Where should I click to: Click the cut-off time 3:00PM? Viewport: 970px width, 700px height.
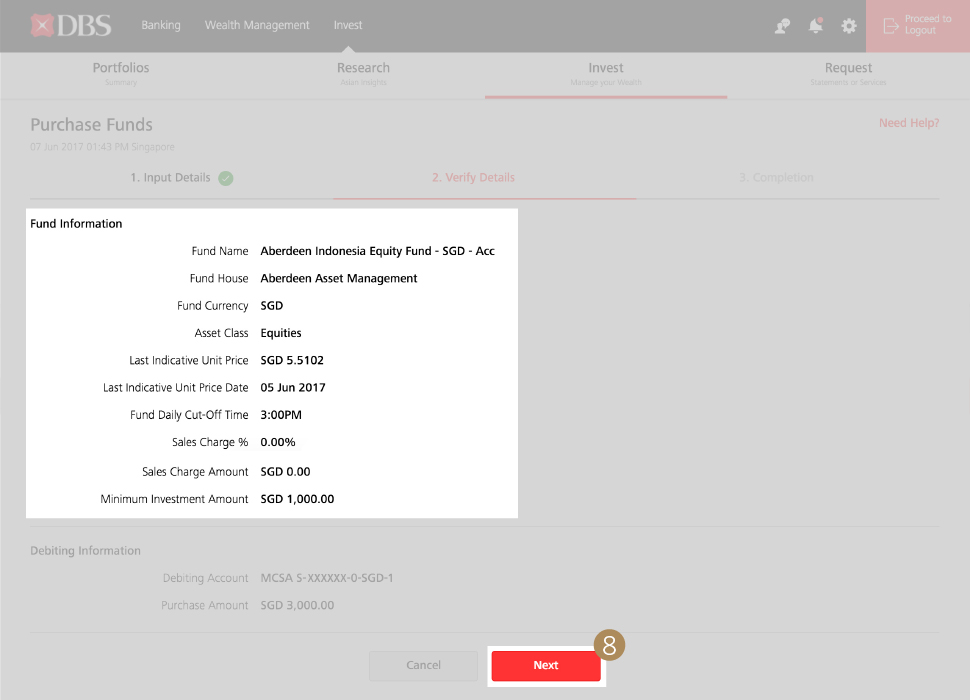281,415
